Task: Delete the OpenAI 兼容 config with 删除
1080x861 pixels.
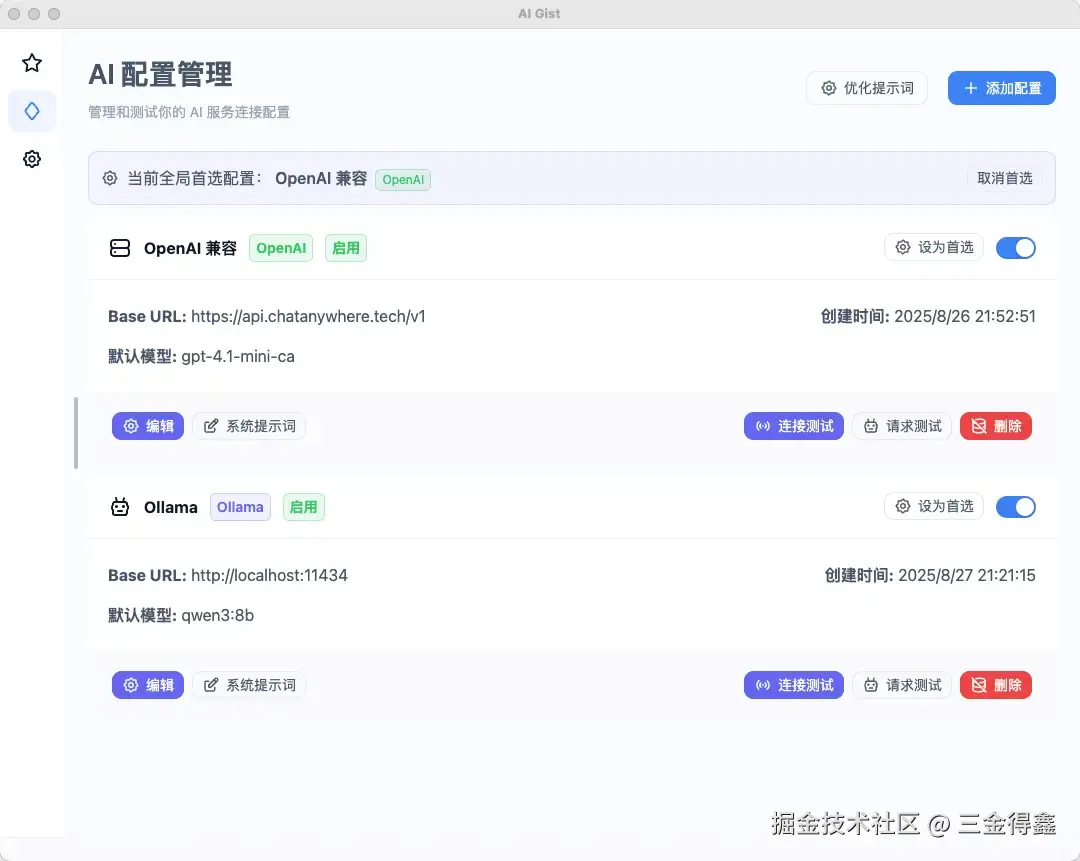Action: click(x=996, y=426)
